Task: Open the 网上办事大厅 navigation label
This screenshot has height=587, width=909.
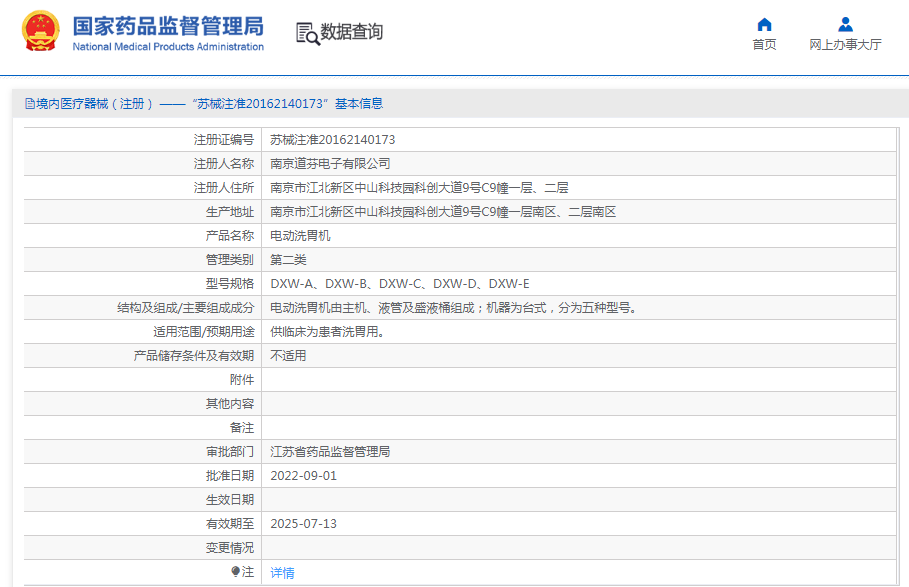Action: [x=845, y=45]
